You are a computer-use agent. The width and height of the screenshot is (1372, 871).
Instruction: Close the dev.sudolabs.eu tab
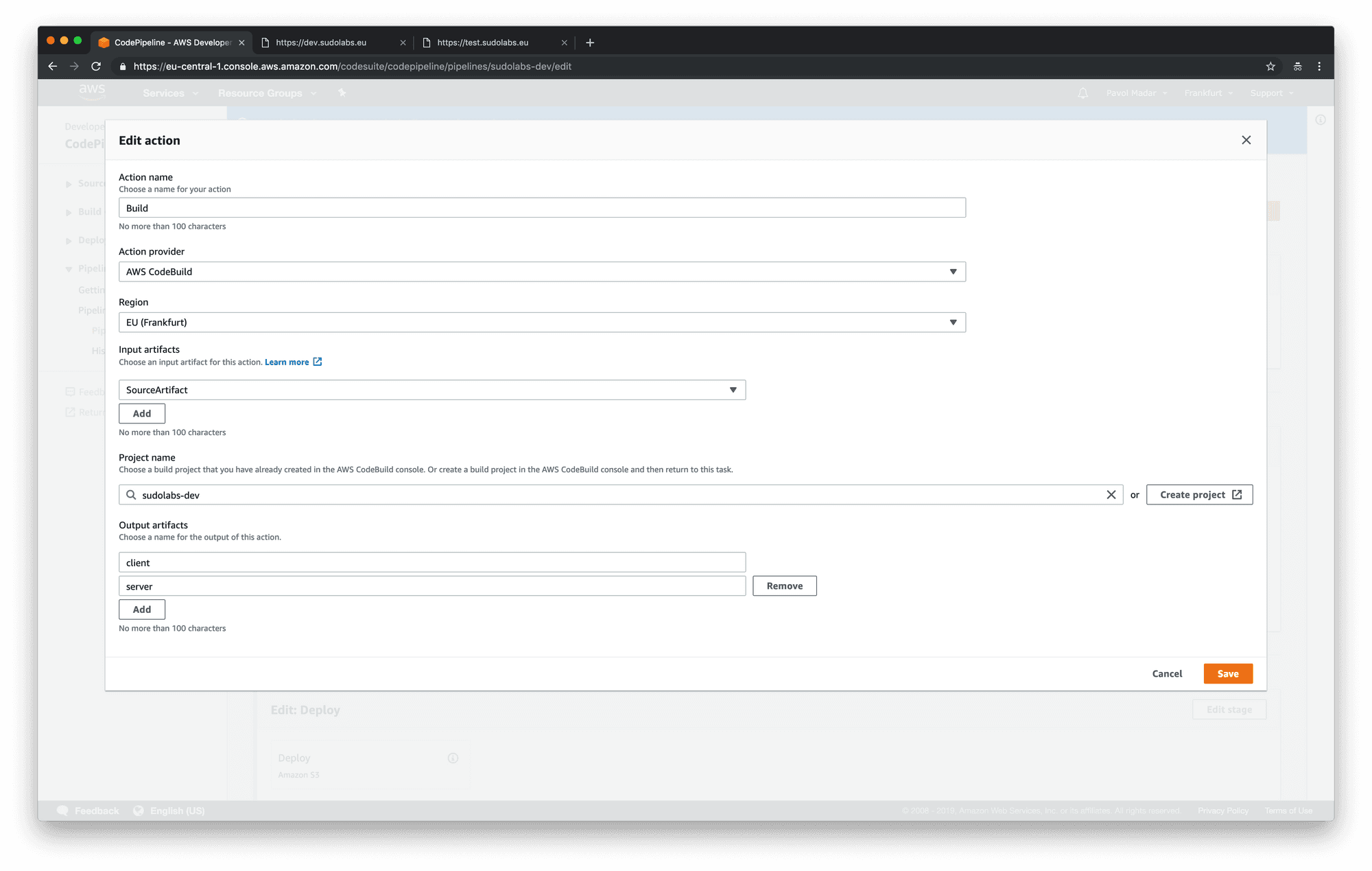tap(403, 43)
